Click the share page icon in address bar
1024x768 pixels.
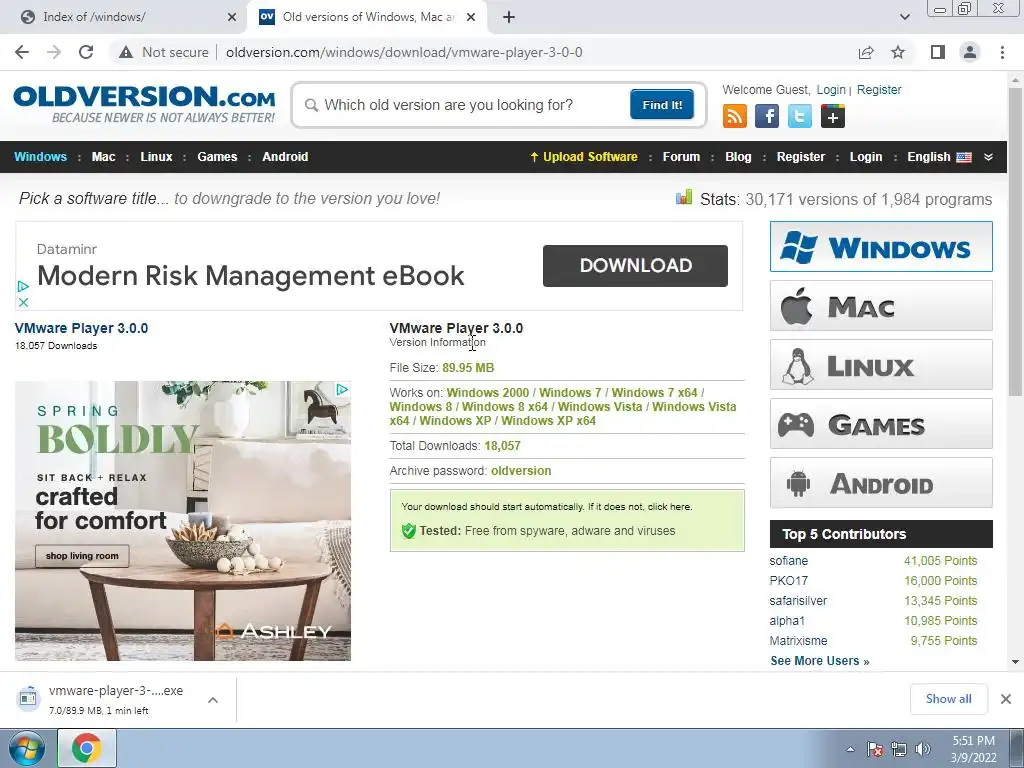tap(866, 52)
